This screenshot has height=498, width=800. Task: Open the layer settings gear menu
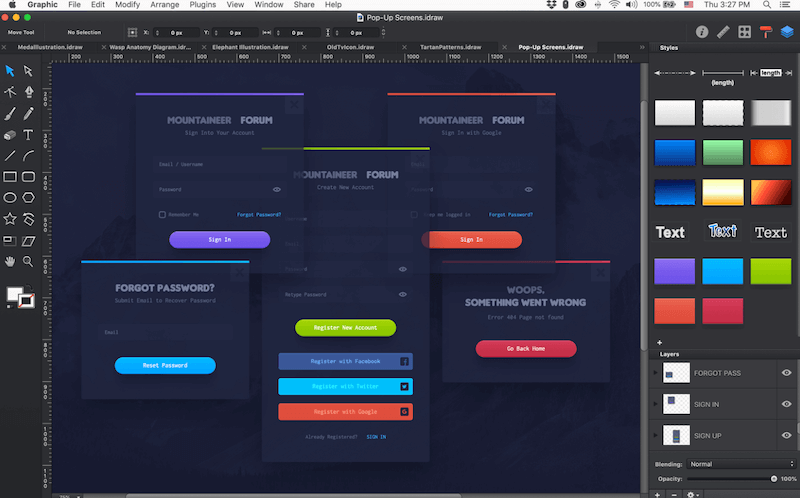point(692,494)
